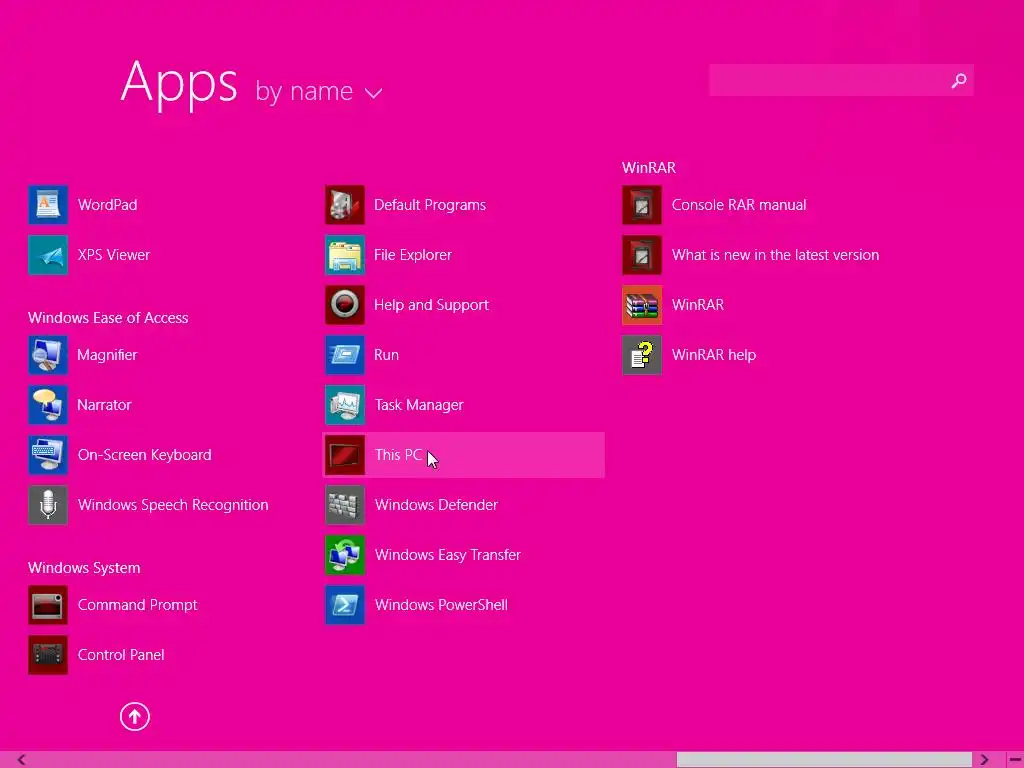Open Windows Easy Transfer icon
This screenshot has height=768, width=1024.
[345, 555]
